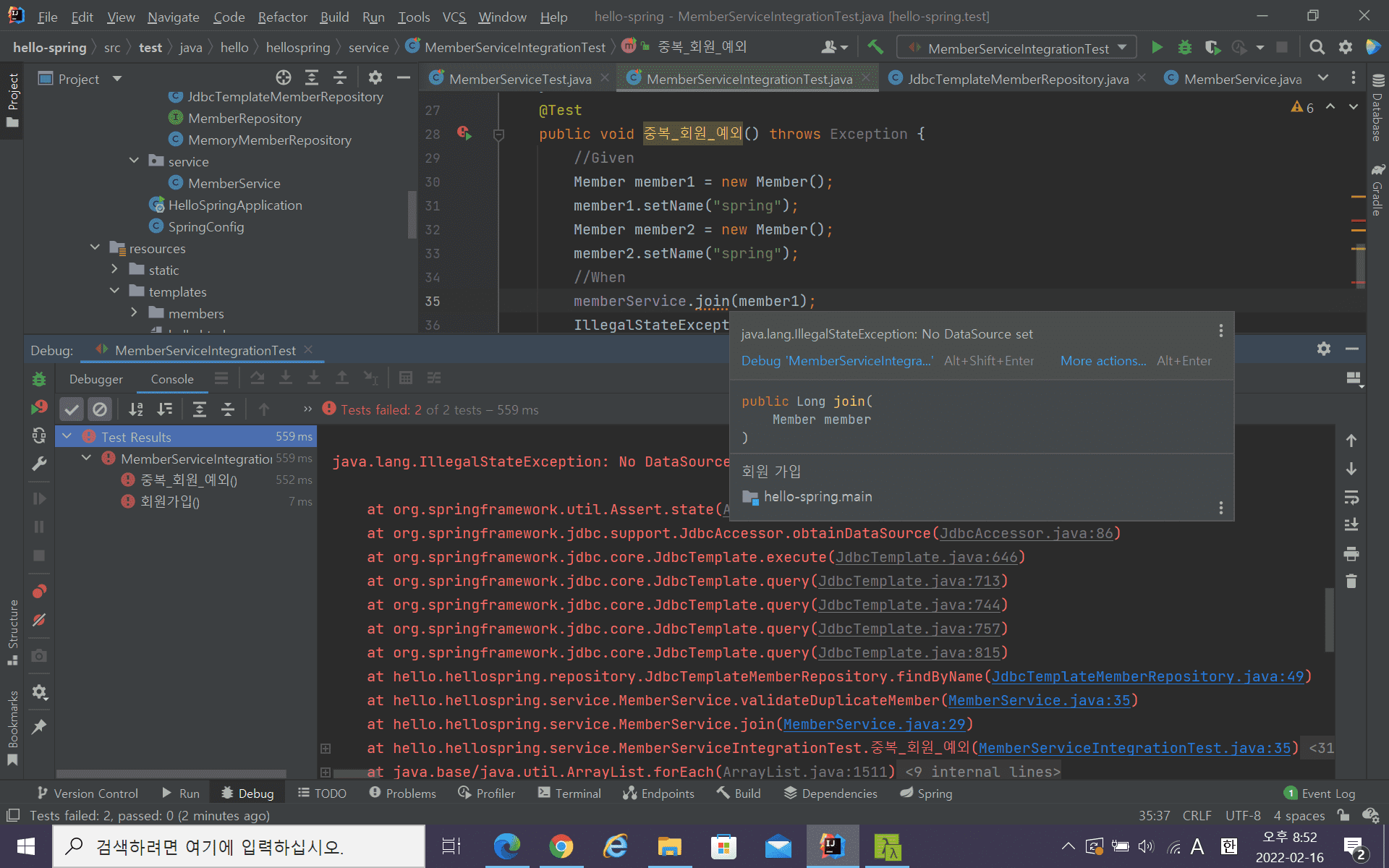This screenshot has width=1389, height=868.
Task: Click the green Run button in toolbar
Action: (x=1157, y=48)
